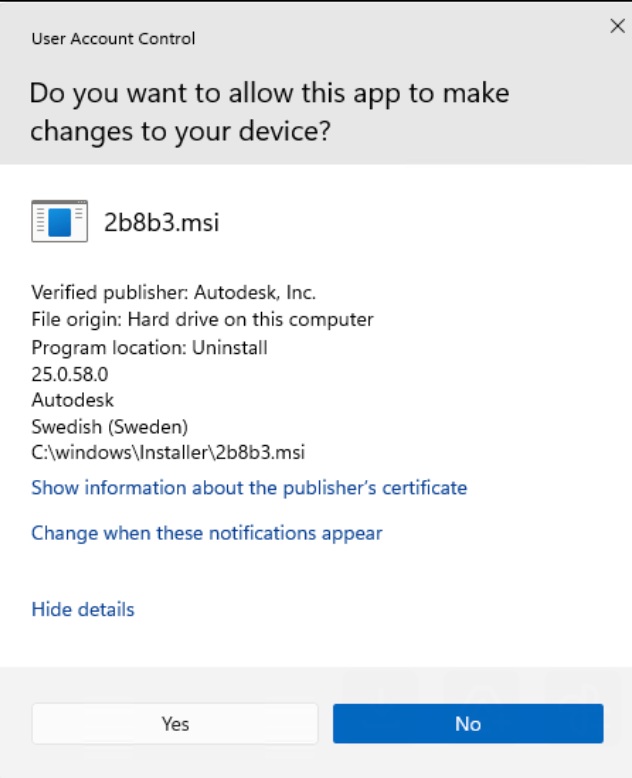Open Change when these notifications appear
This screenshot has width=632, height=778.
(207, 533)
